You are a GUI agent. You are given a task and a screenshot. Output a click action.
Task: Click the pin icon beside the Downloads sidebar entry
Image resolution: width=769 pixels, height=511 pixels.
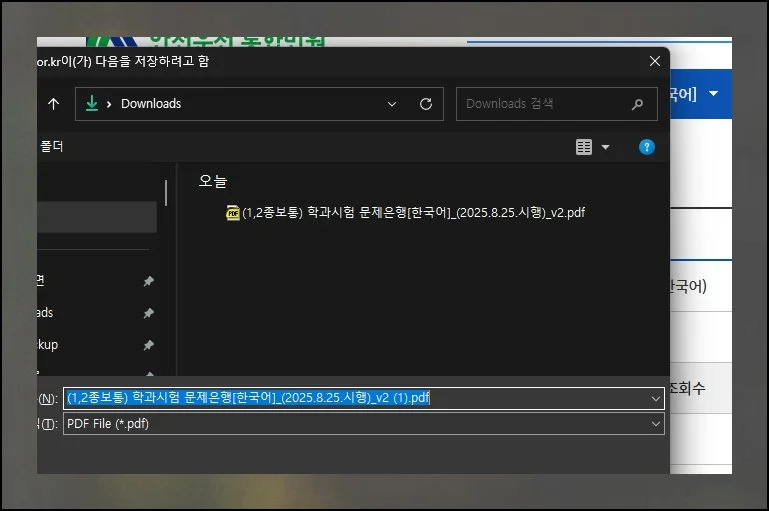click(x=148, y=313)
